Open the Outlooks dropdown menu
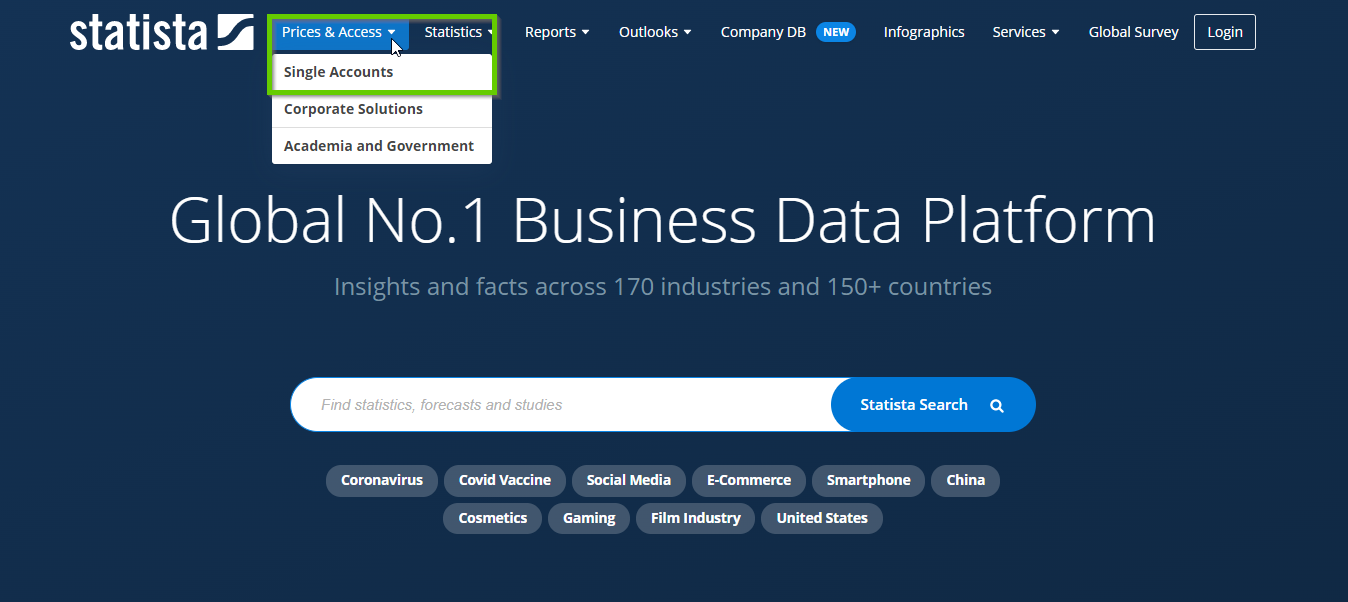 pyautogui.click(x=655, y=32)
